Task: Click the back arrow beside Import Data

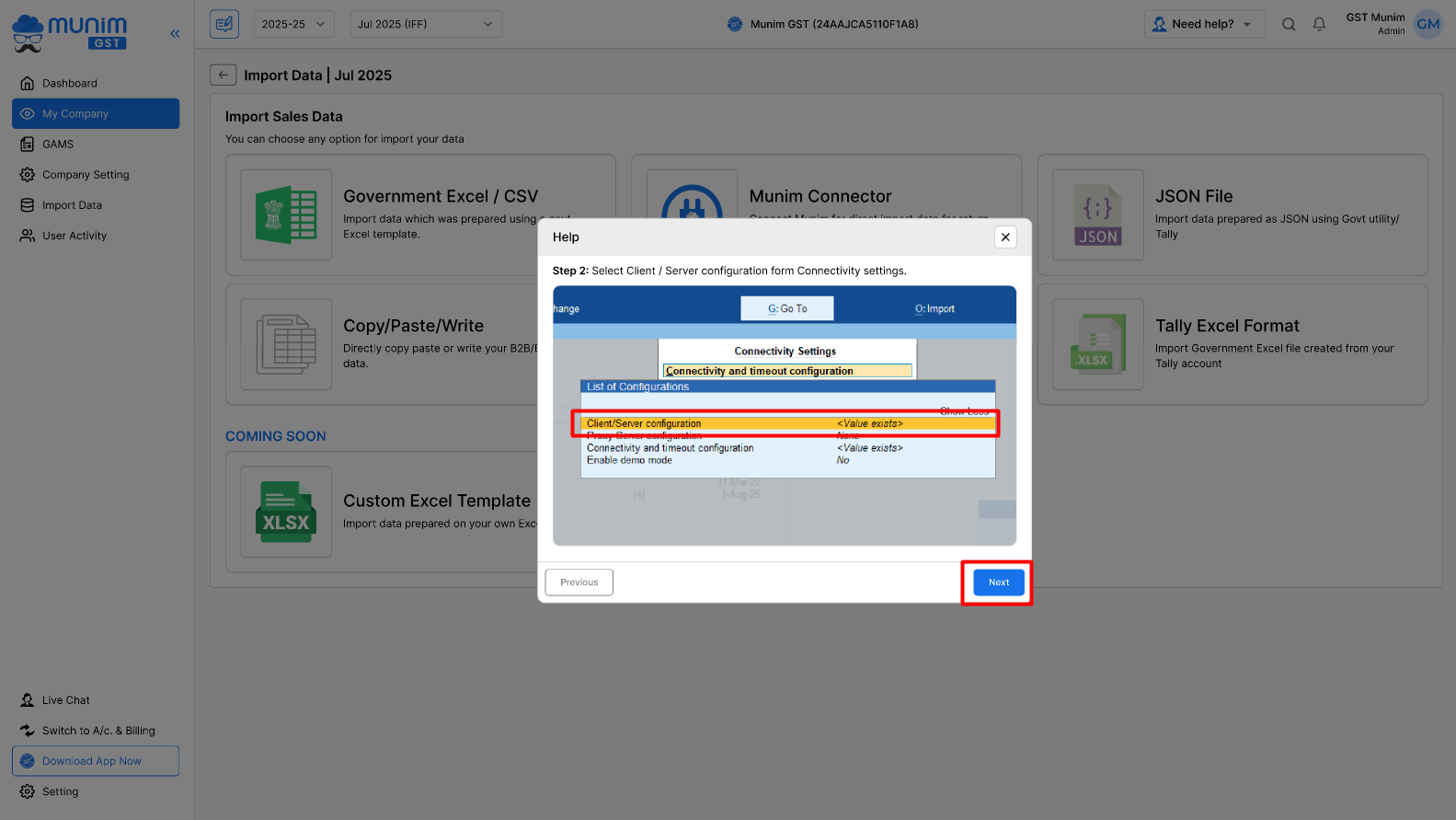Action: click(x=223, y=75)
